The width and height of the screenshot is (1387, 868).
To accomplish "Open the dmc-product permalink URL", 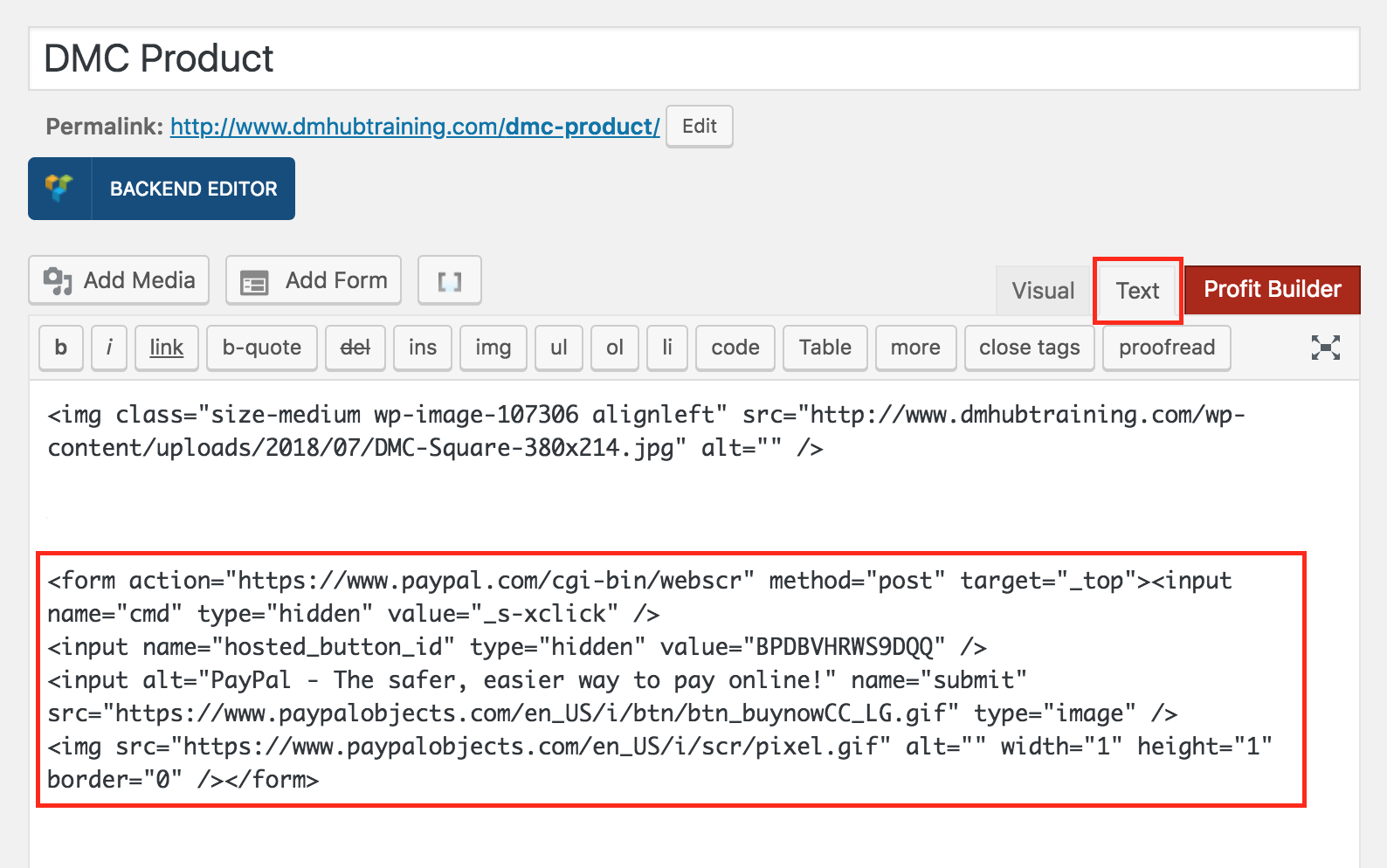I will coord(415,127).
